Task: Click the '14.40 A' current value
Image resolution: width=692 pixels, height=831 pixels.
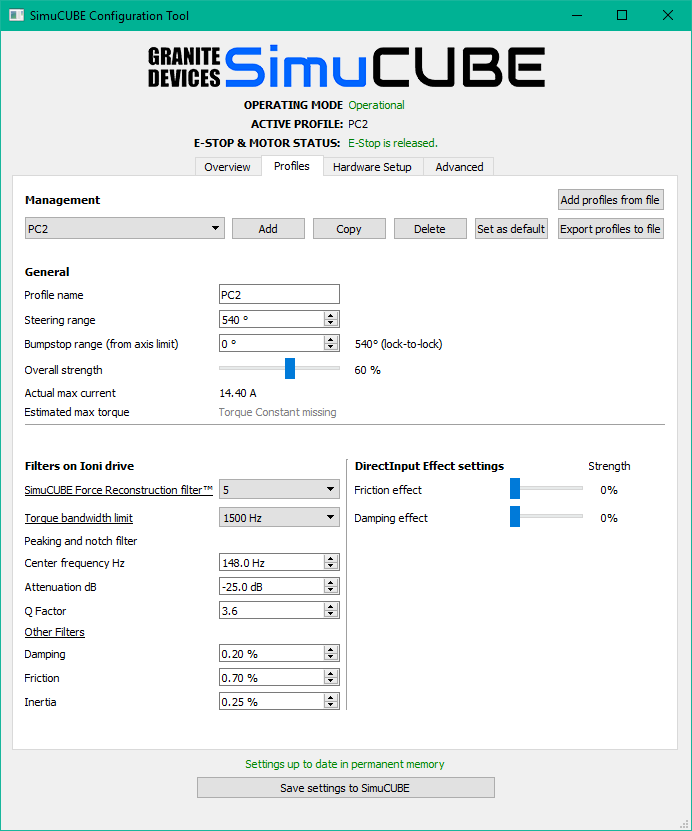Action: click(237, 393)
